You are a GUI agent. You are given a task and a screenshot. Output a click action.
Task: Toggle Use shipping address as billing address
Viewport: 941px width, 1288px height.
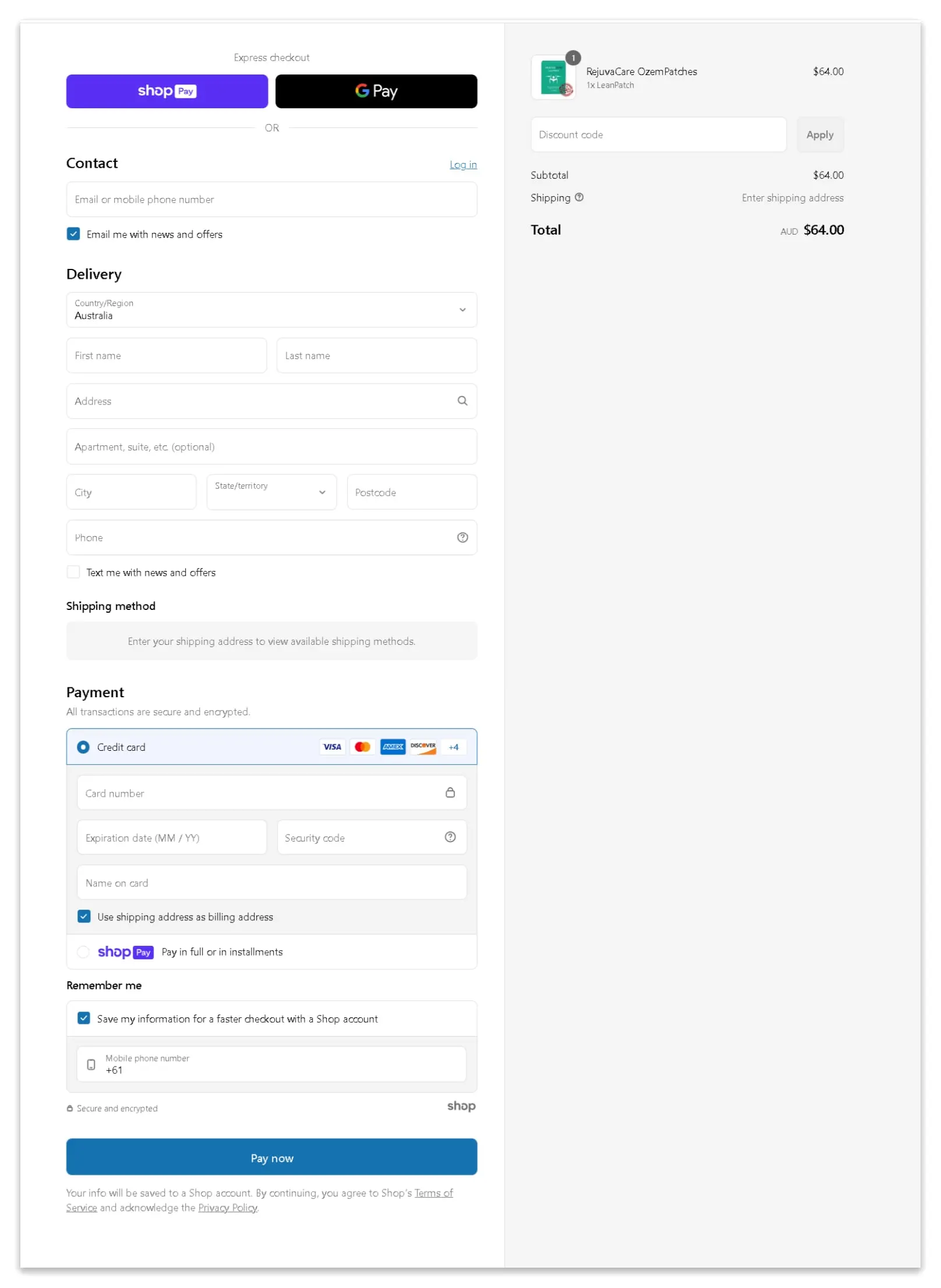(x=84, y=916)
